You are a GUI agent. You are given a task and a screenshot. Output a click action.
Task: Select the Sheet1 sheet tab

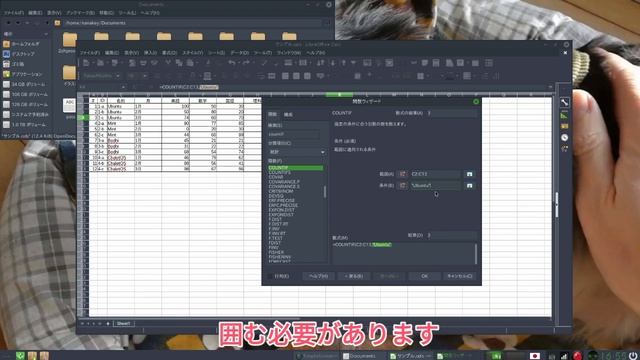pos(123,323)
